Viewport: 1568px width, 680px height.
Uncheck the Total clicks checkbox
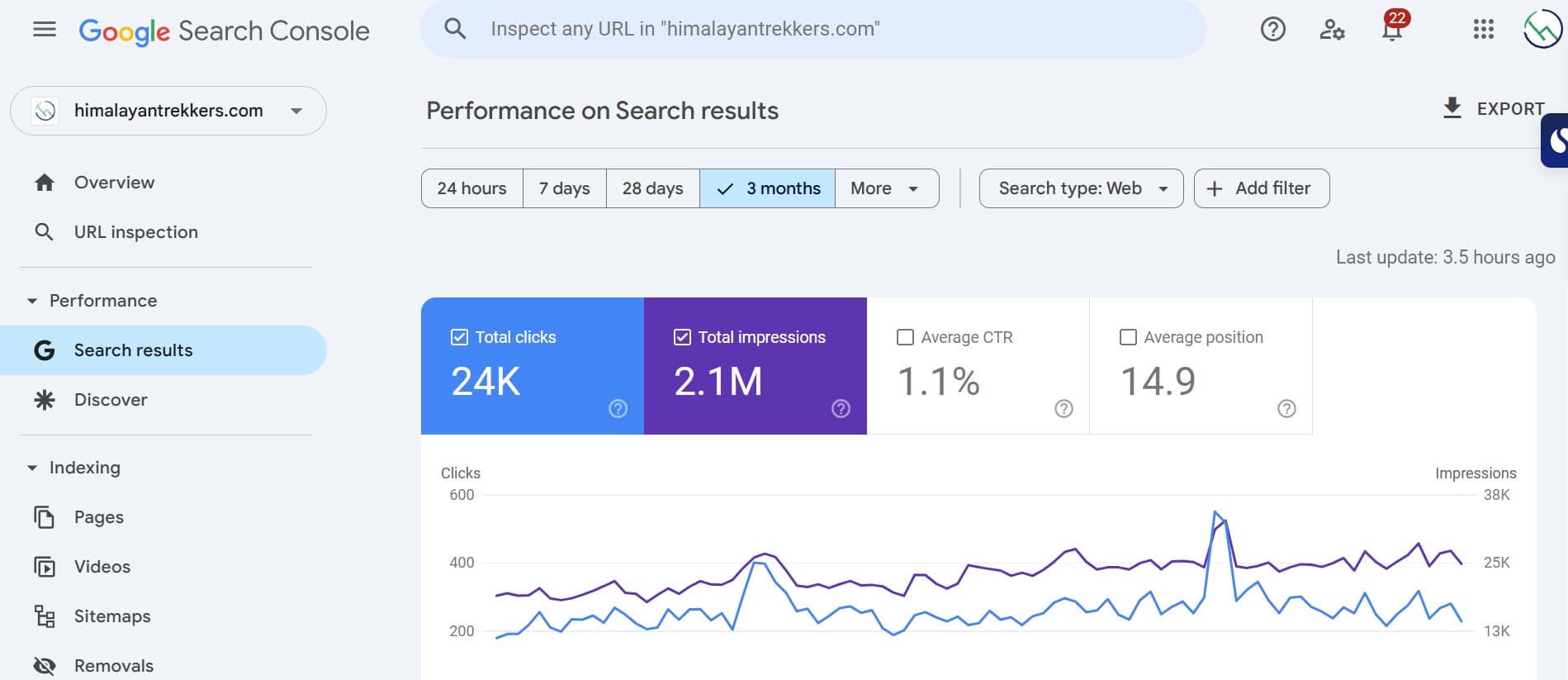click(460, 337)
